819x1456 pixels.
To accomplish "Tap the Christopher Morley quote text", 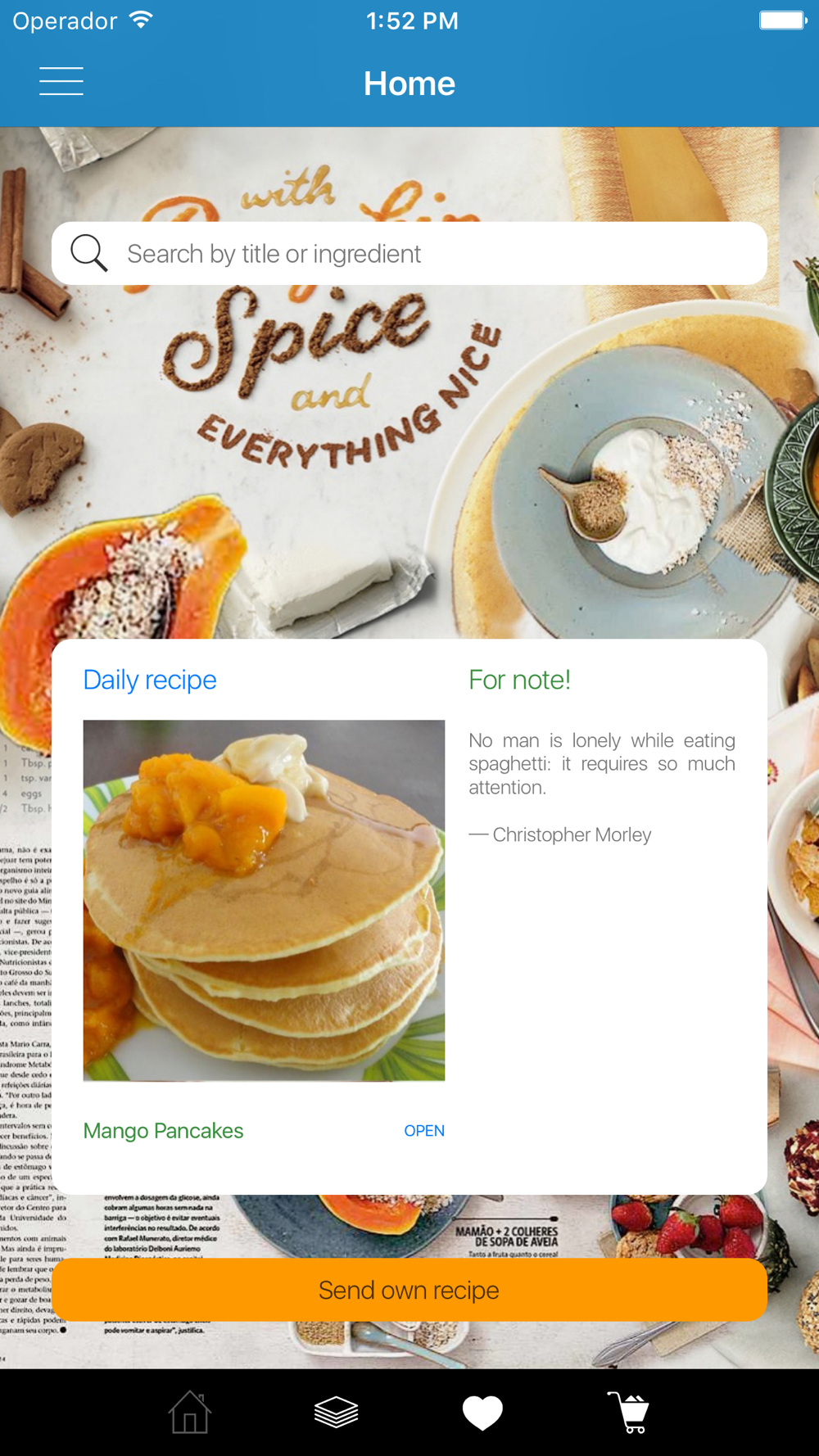I will tap(602, 763).
